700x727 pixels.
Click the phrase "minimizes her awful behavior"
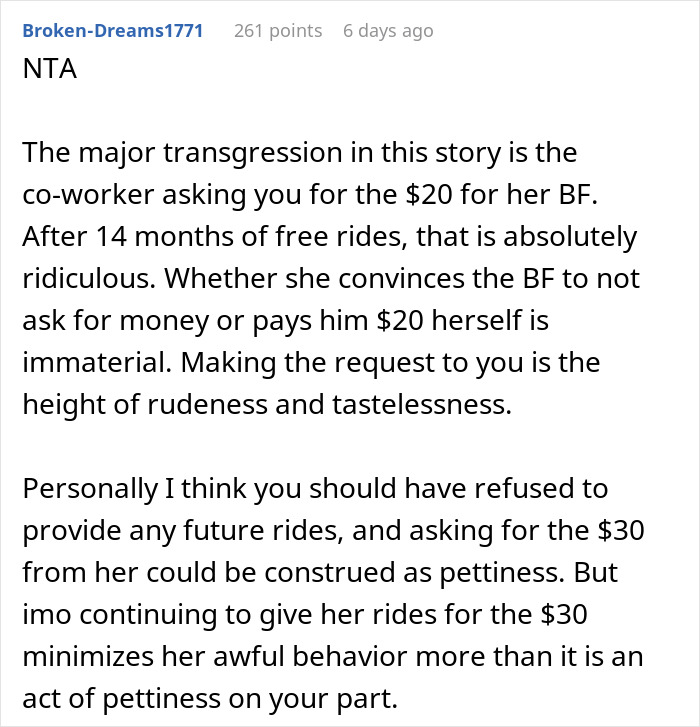tap(192, 655)
